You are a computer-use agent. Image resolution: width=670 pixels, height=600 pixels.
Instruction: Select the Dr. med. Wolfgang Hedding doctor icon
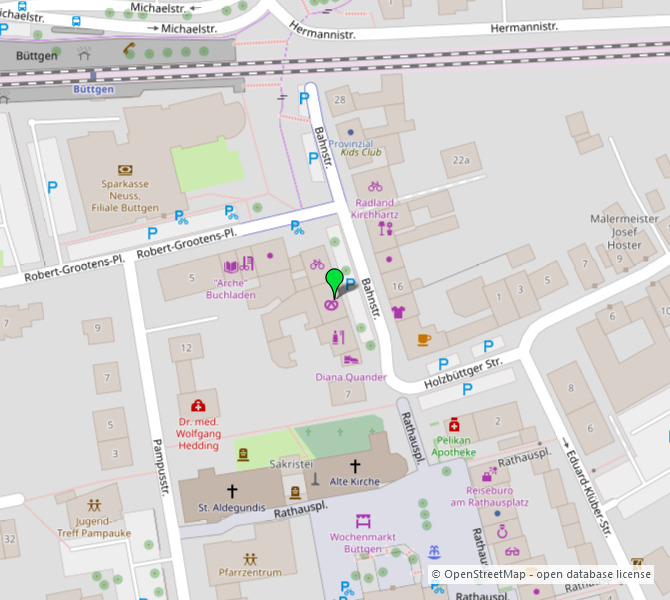(x=198, y=406)
